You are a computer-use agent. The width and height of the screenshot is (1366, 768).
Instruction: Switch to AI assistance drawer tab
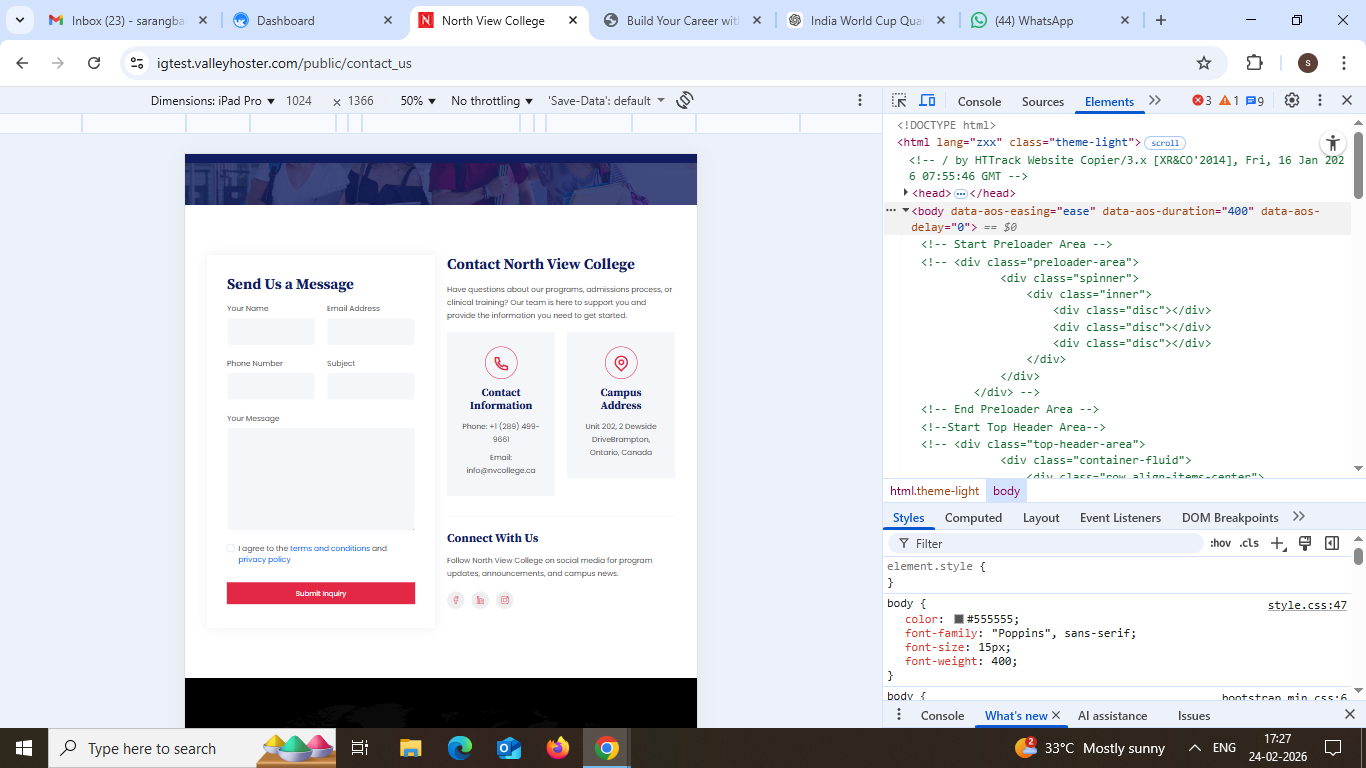[1112, 715]
